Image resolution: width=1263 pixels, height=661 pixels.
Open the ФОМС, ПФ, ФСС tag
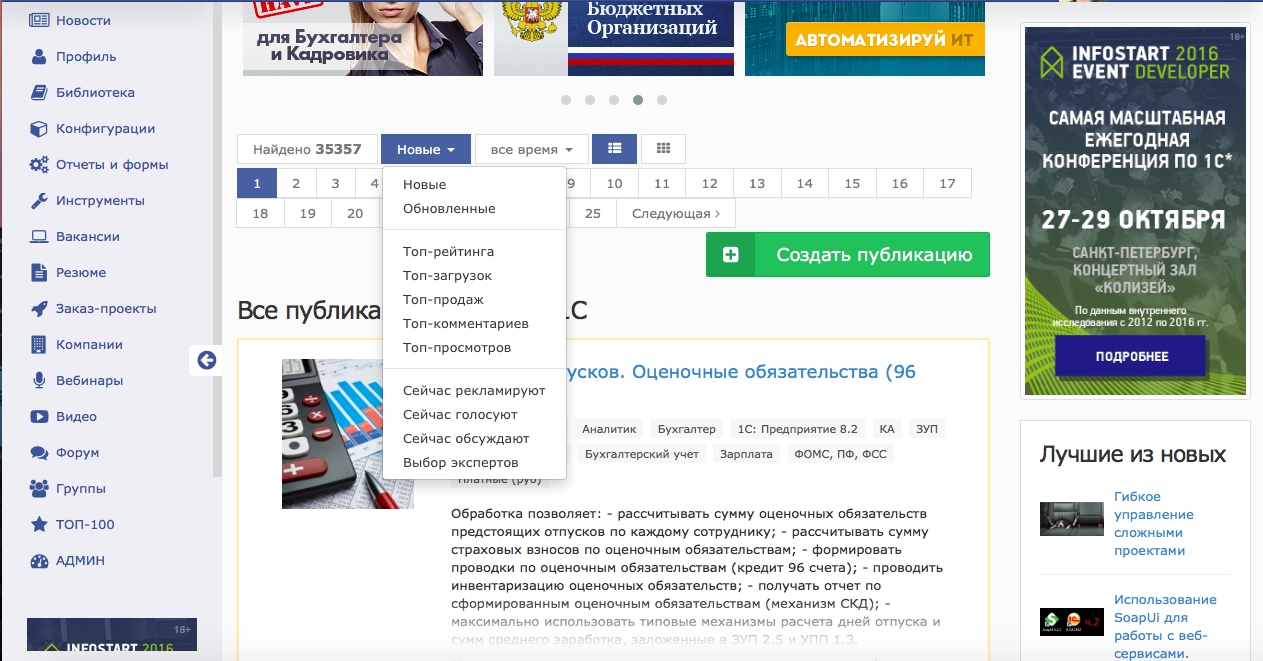(840, 453)
